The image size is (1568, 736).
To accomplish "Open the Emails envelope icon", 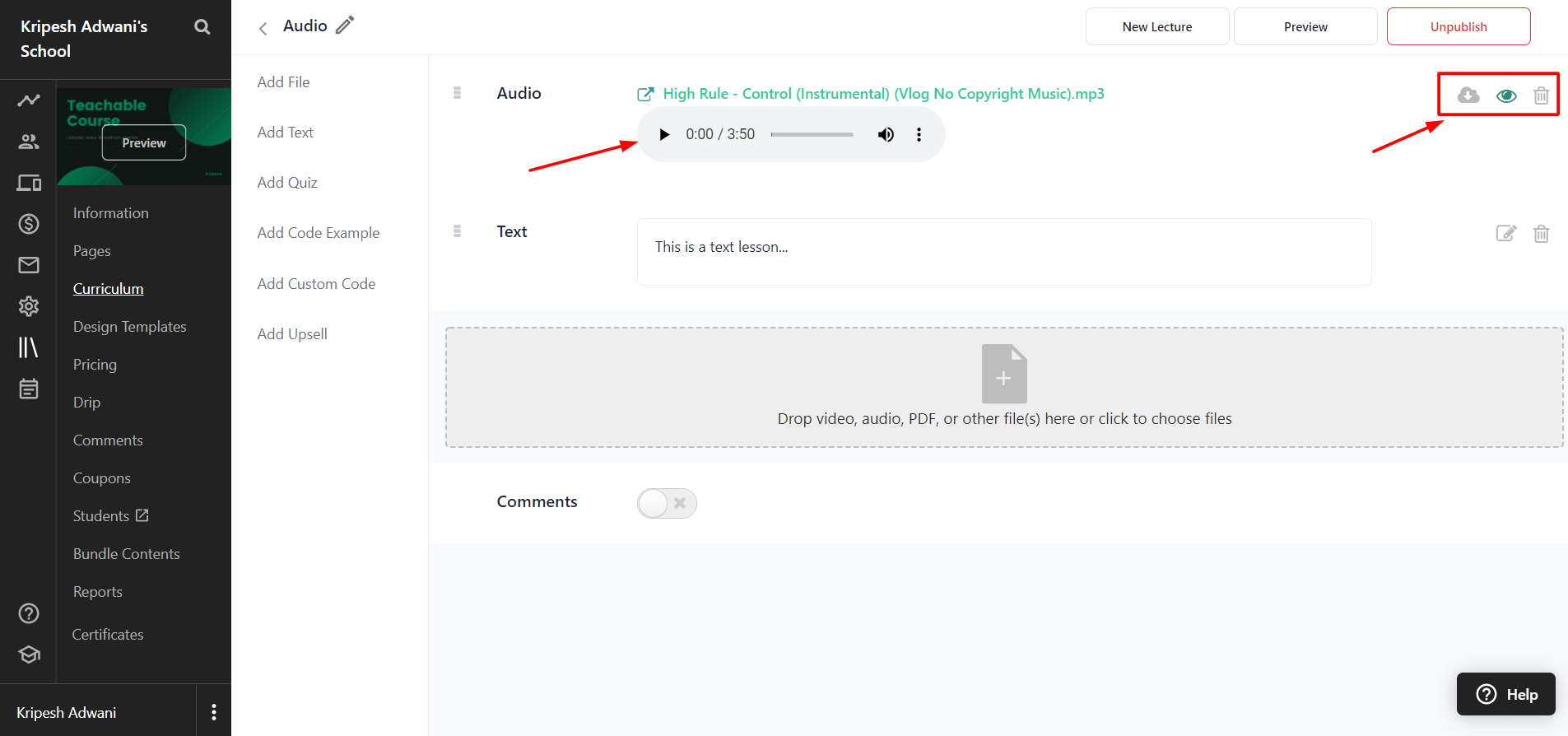I will coord(29,265).
